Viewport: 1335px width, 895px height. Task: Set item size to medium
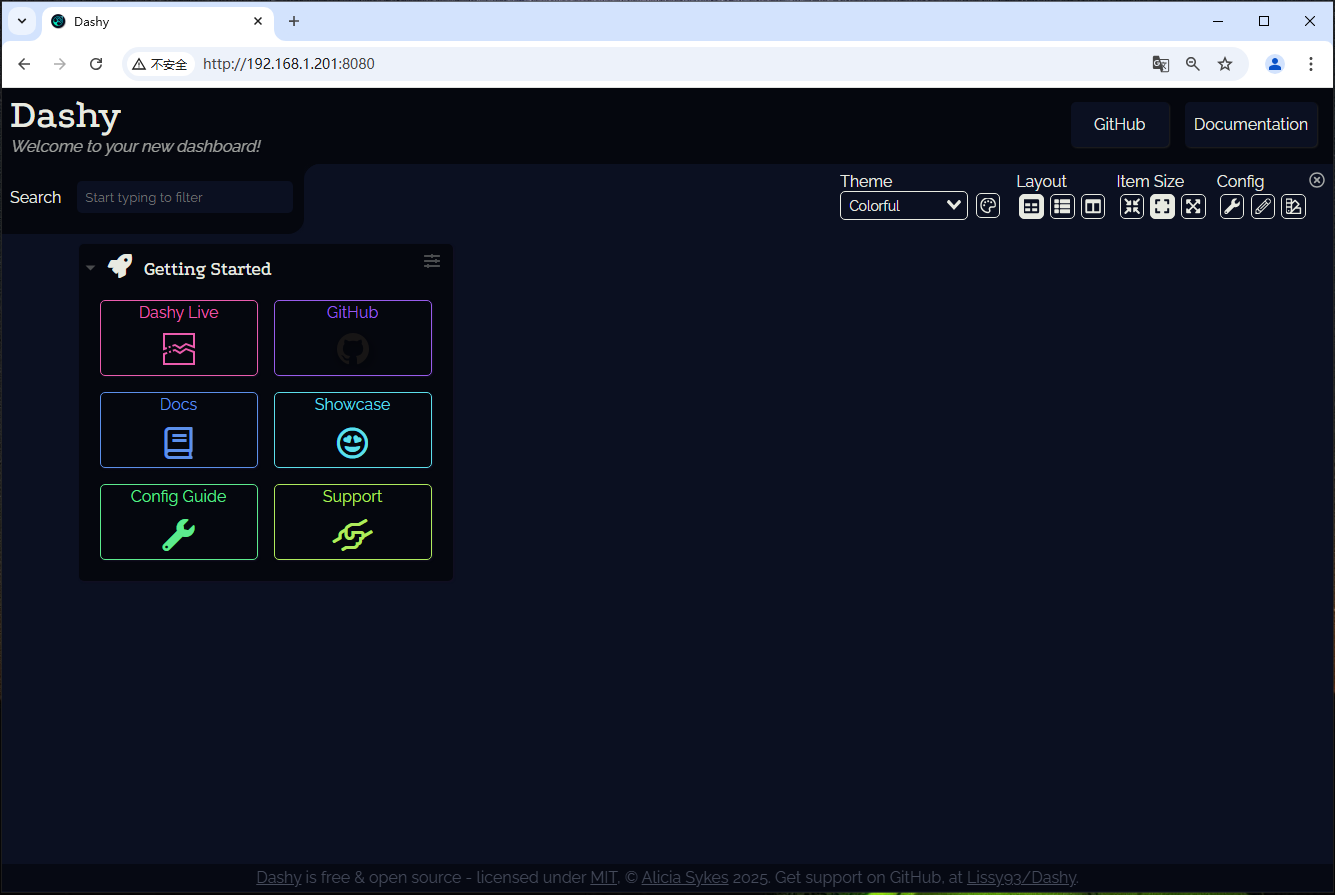tap(1162, 206)
